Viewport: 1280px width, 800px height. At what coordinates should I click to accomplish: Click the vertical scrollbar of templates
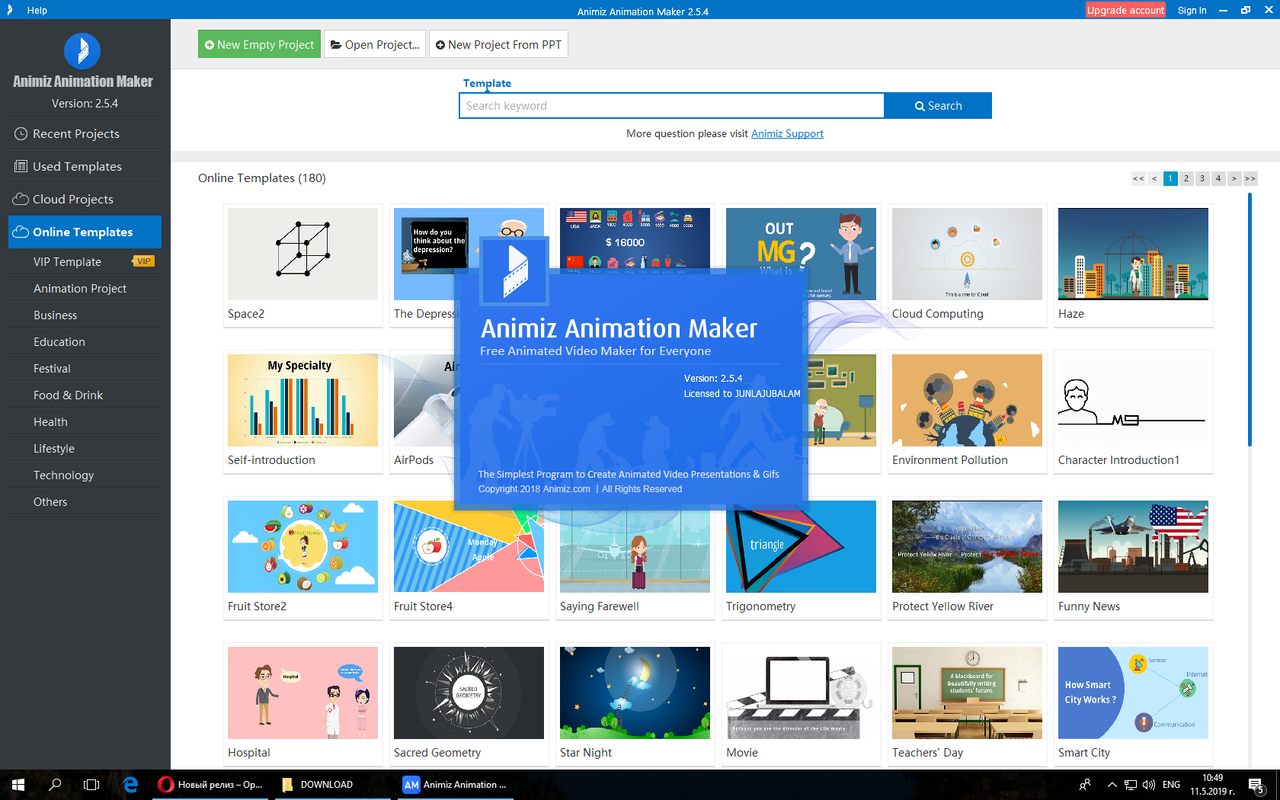point(1250,320)
